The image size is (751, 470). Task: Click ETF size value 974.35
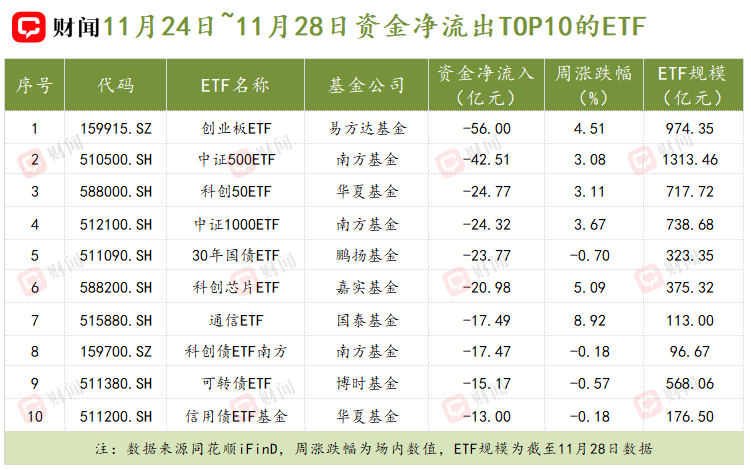pyautogui.click(x=690, y=128)
